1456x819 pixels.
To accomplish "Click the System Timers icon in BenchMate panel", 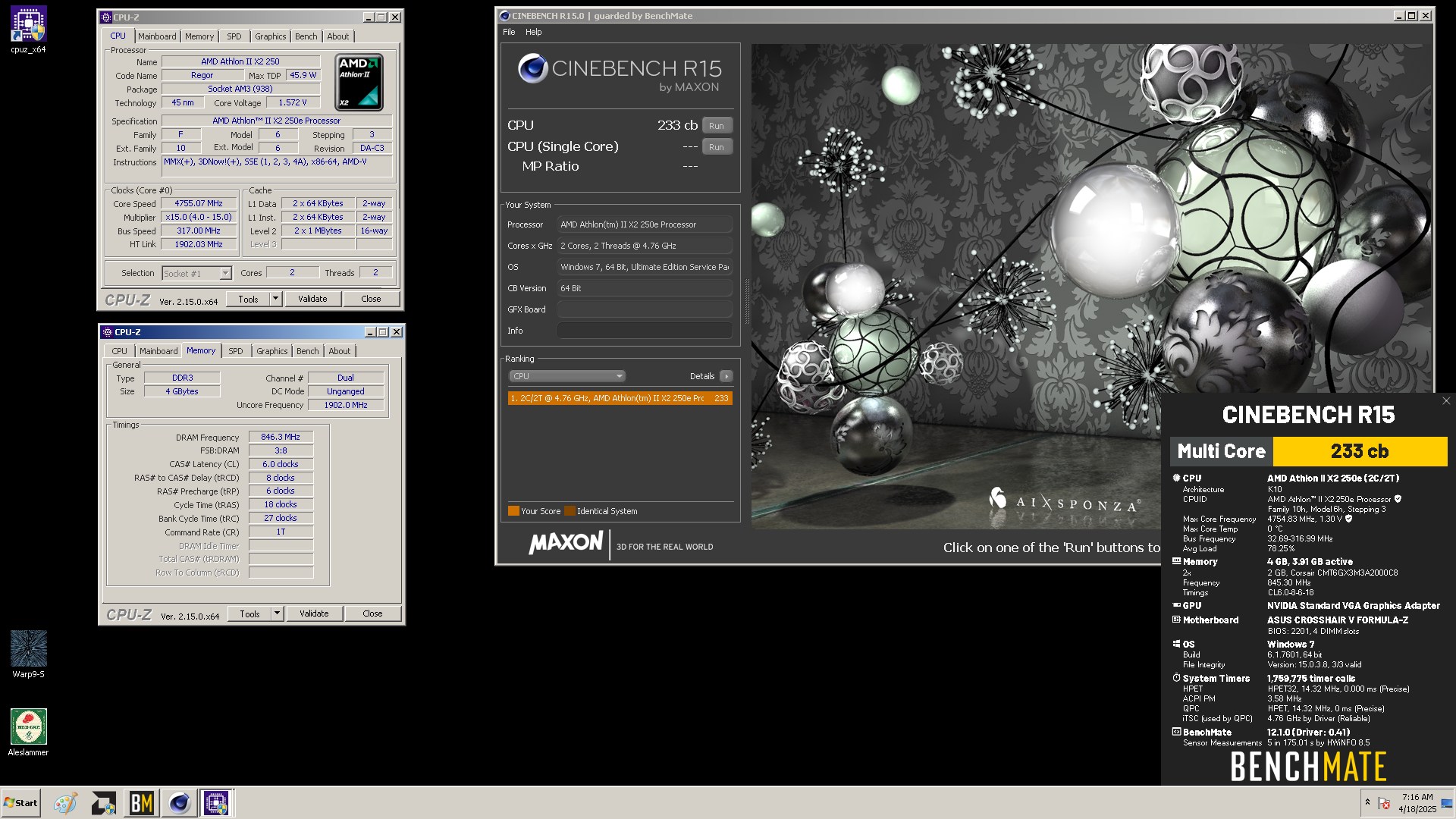I will coord(1176,678).
